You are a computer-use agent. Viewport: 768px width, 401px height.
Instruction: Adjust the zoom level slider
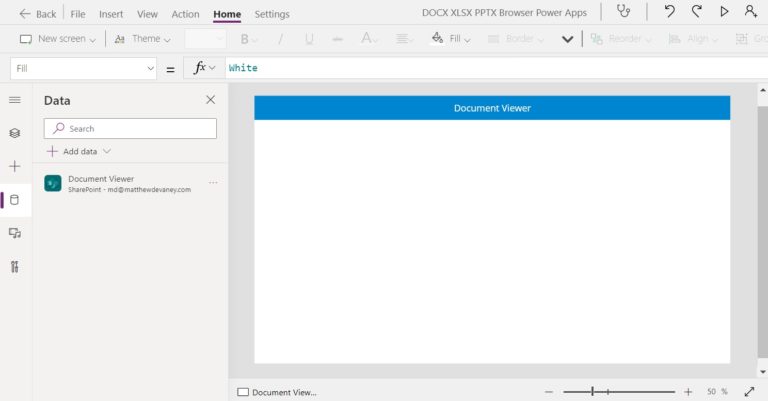(593, 392)
